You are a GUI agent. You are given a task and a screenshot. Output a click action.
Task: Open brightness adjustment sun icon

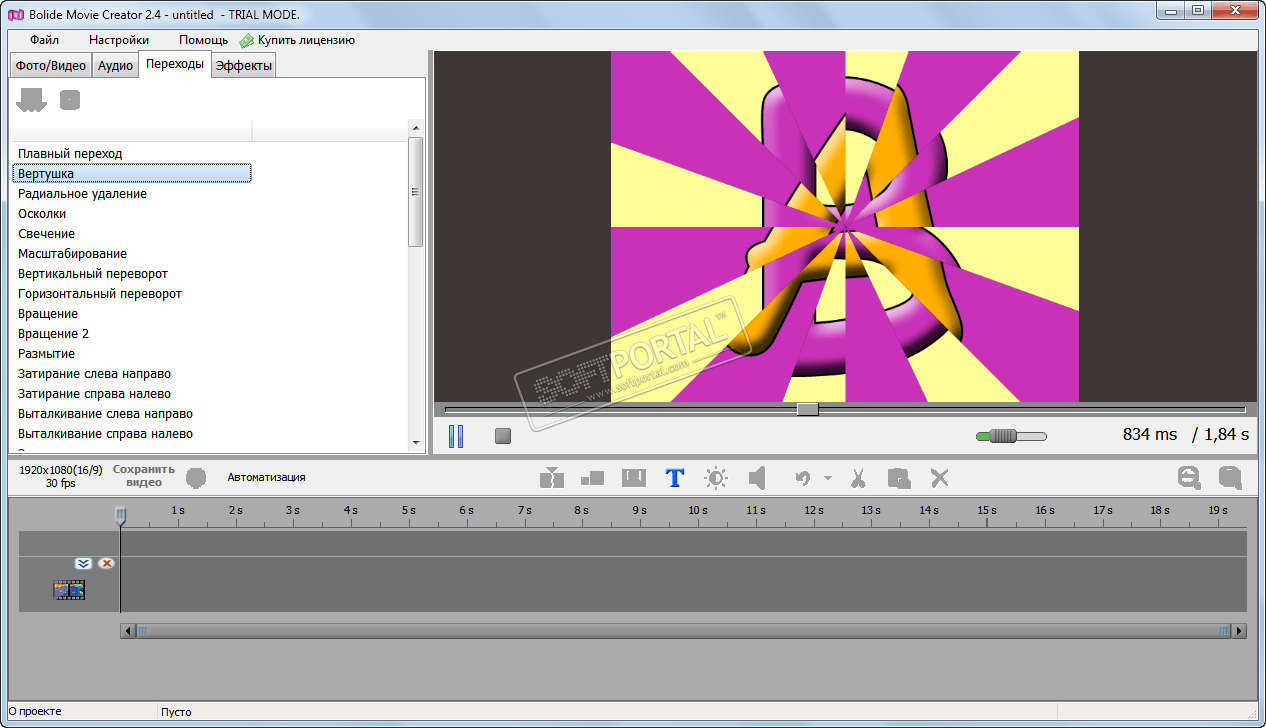[716, 478]
